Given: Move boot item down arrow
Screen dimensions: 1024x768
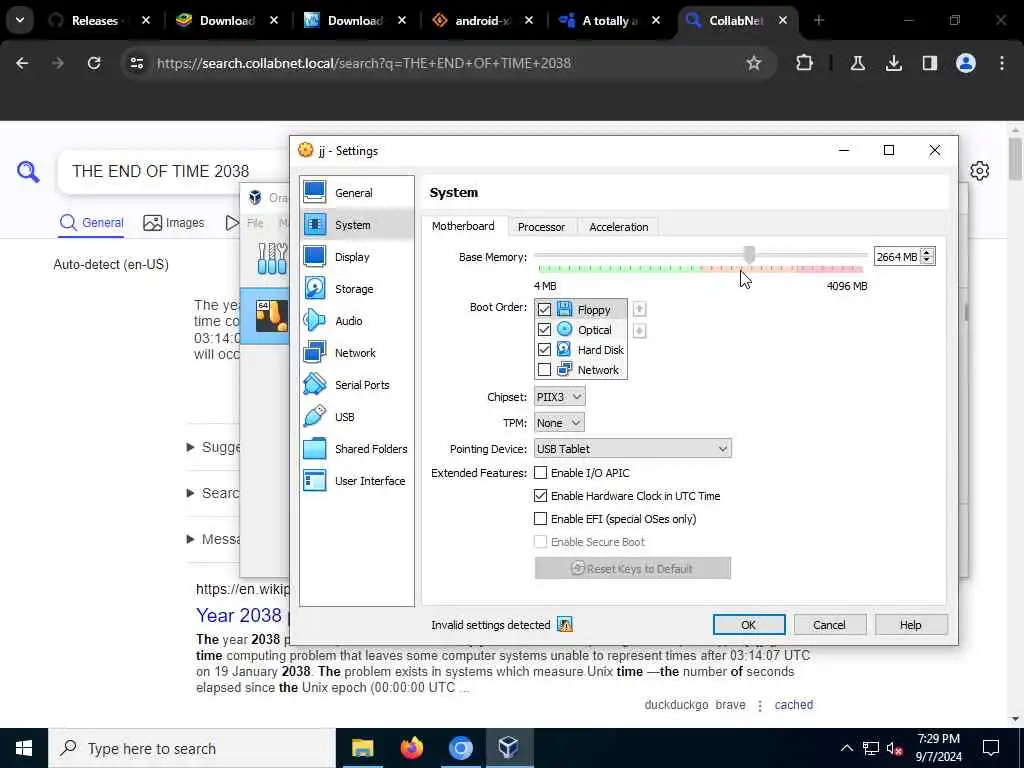Looking at the screenshot, I should pyautogui.click(x=639, y=331).
